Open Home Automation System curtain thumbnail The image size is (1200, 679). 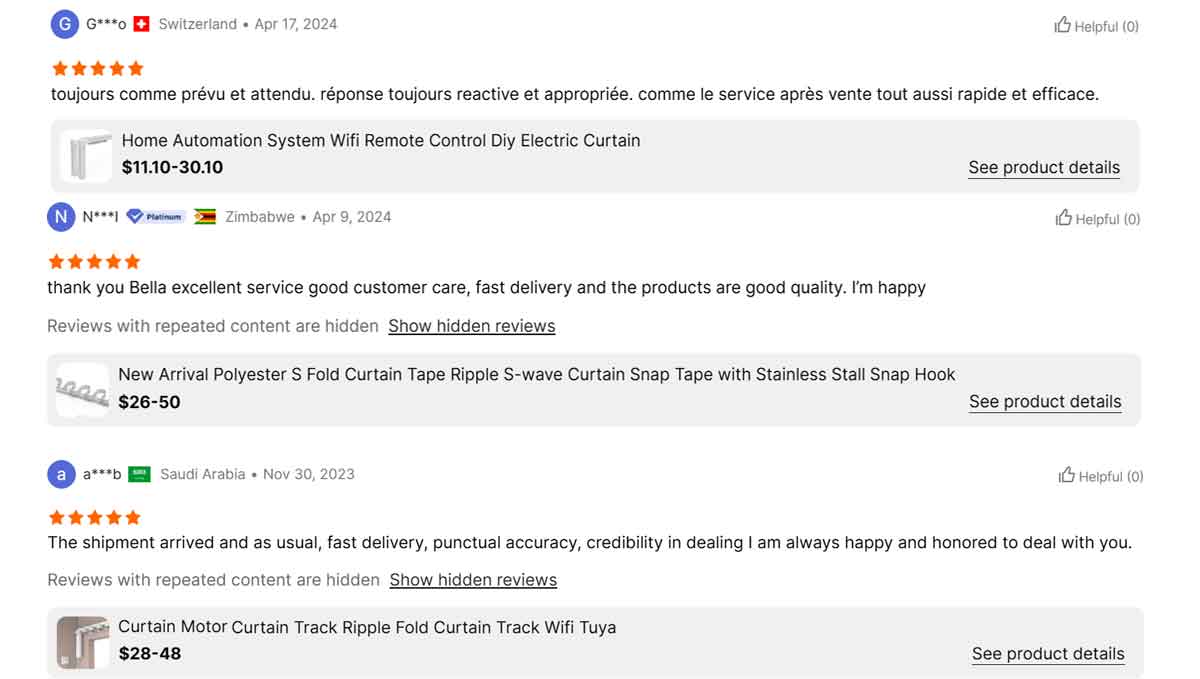point(86,156)
